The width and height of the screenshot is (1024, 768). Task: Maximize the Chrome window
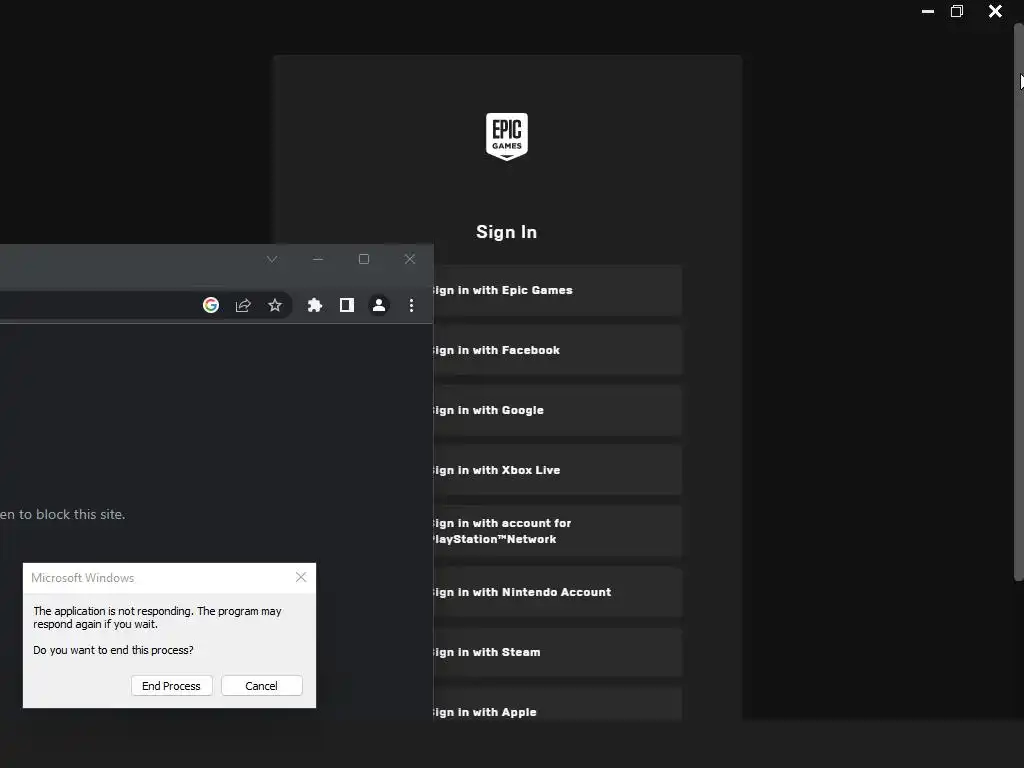364,259
